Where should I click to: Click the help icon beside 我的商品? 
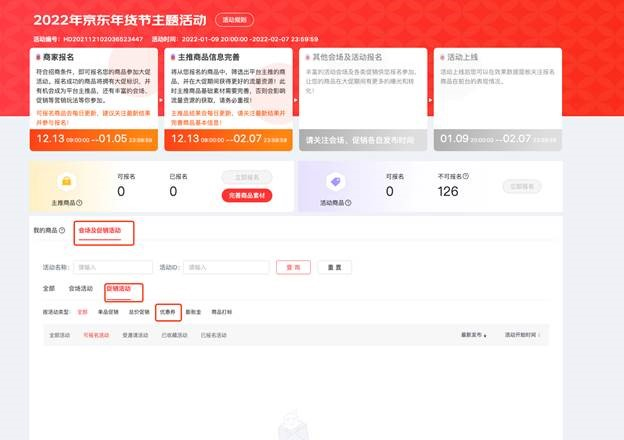[x=62, y=230]
